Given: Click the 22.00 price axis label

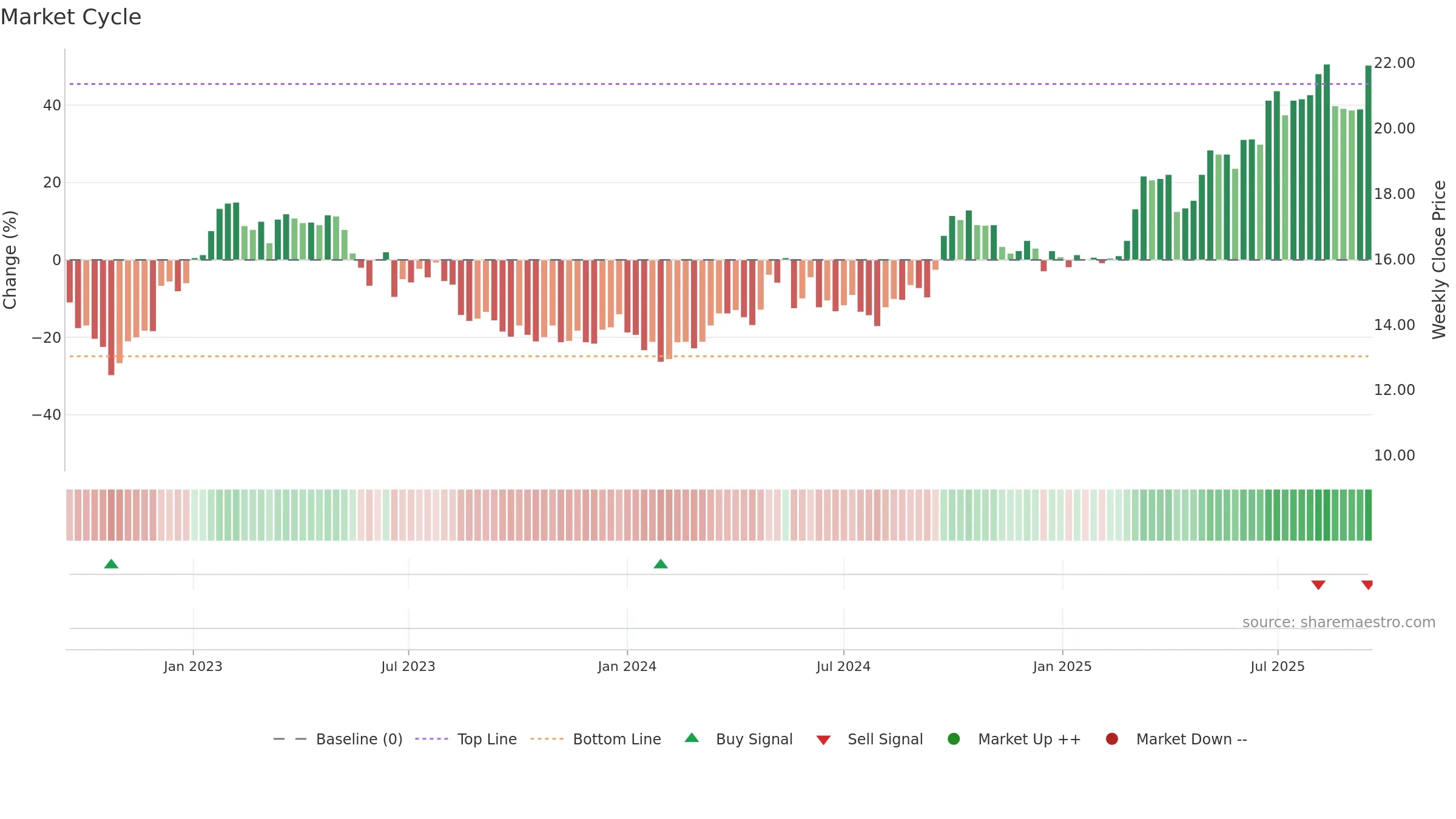Looking at the screenshot, I should 1394,63.
